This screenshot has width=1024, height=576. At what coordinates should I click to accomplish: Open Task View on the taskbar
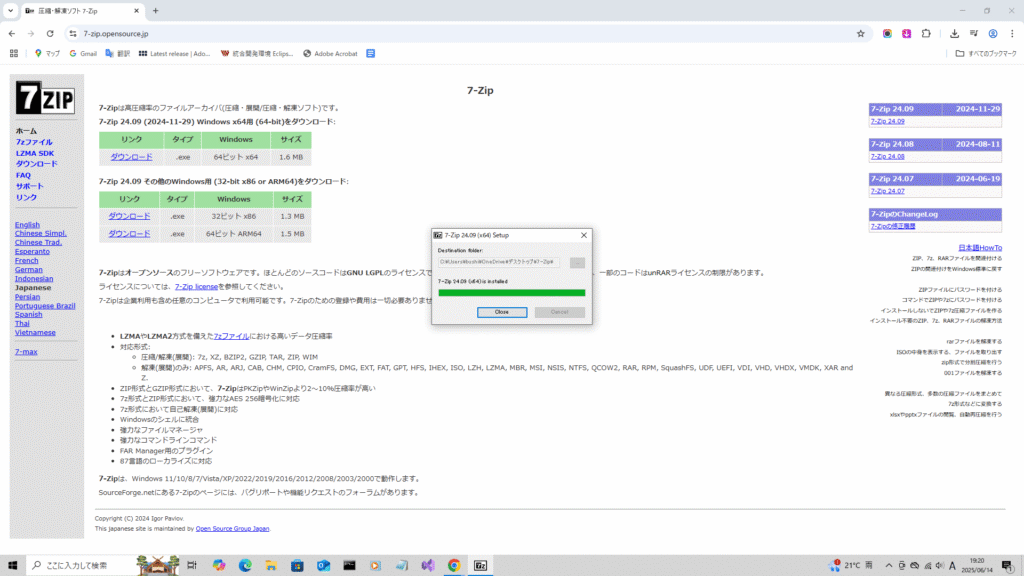tap(191, 566)
